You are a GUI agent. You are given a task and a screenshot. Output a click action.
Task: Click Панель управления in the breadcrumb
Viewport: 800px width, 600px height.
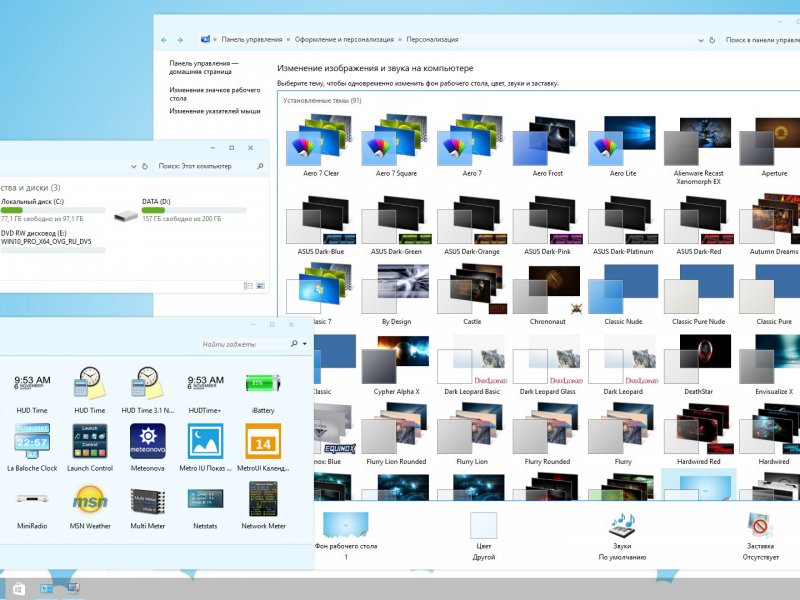pos(252,39)
